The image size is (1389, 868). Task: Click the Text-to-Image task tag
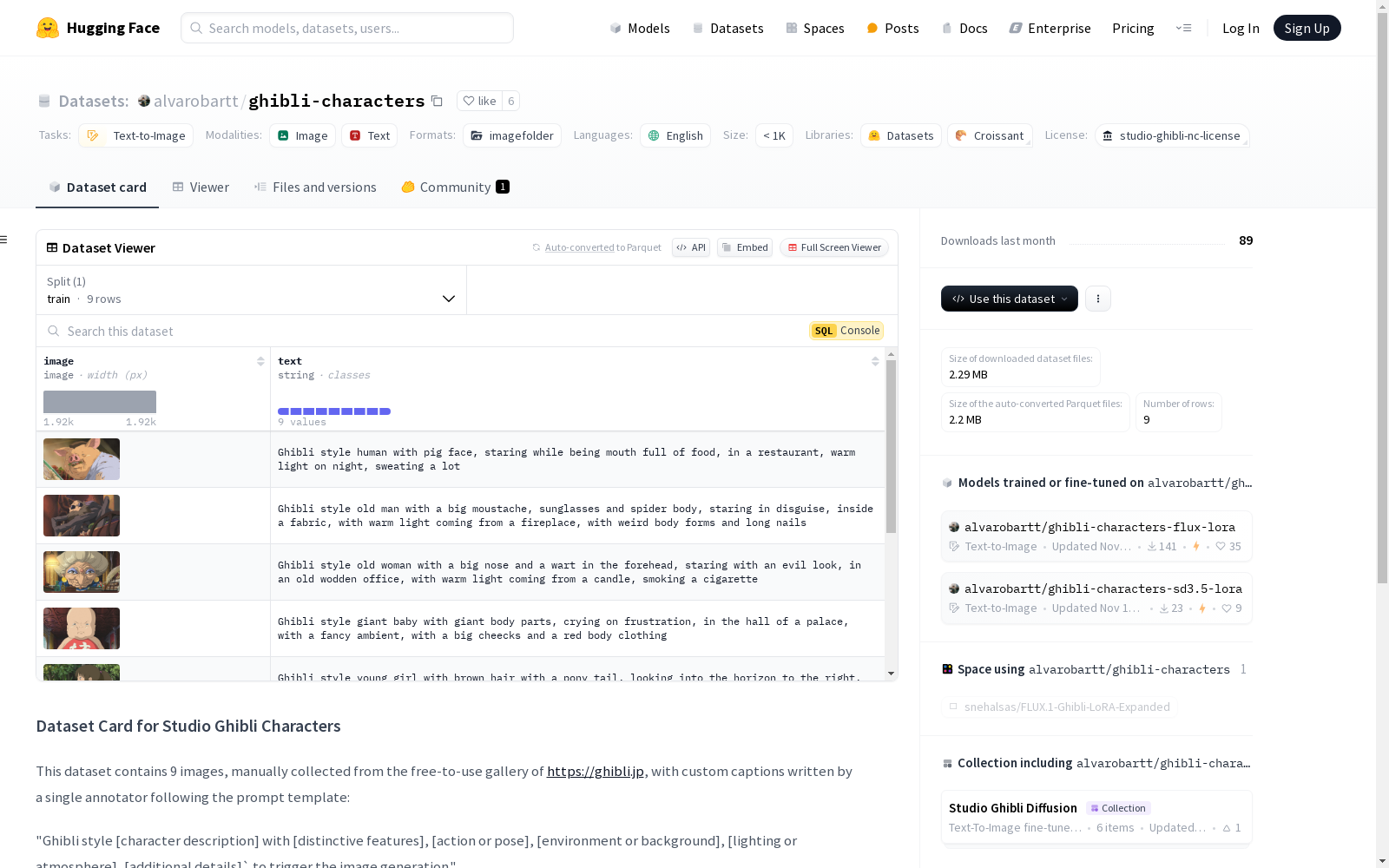(136, 135)
